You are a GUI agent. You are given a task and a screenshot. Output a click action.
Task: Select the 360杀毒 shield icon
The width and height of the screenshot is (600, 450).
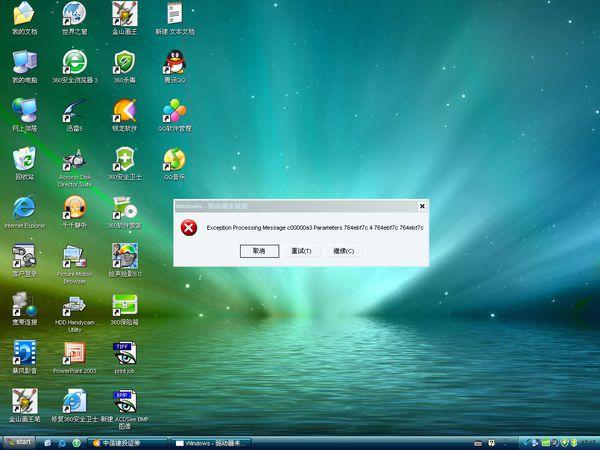tap(124, 62)
